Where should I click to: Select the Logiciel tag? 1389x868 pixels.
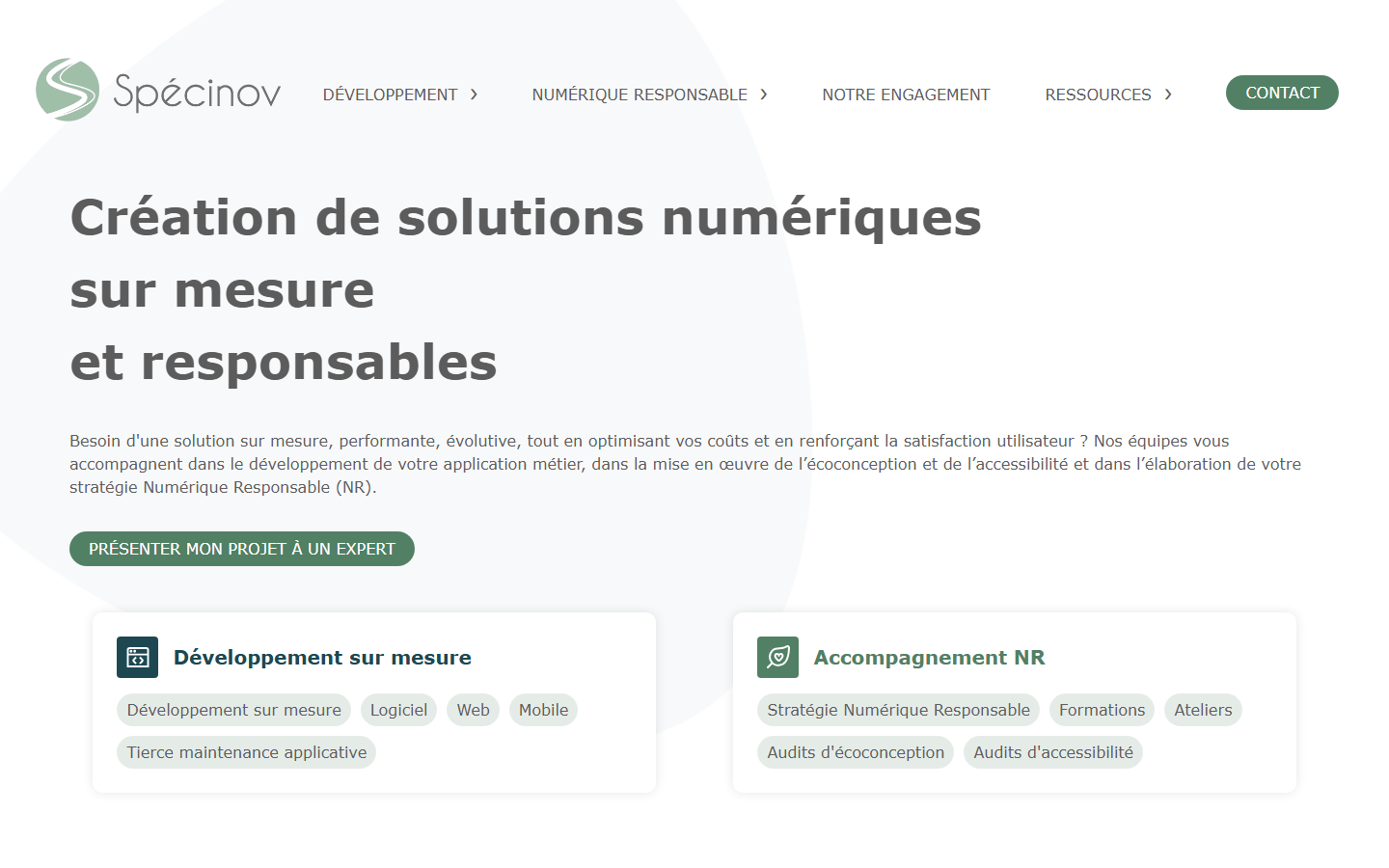pyautogui.click(x=398, y=710)
